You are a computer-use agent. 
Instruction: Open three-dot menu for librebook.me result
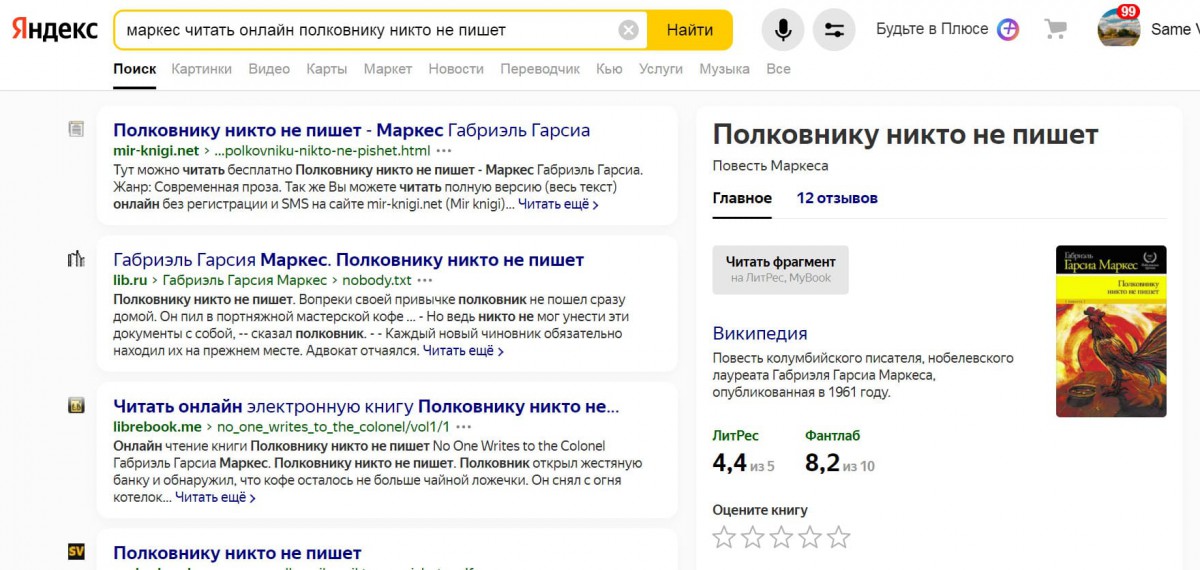pyautogui.click(x=463, y=426)
